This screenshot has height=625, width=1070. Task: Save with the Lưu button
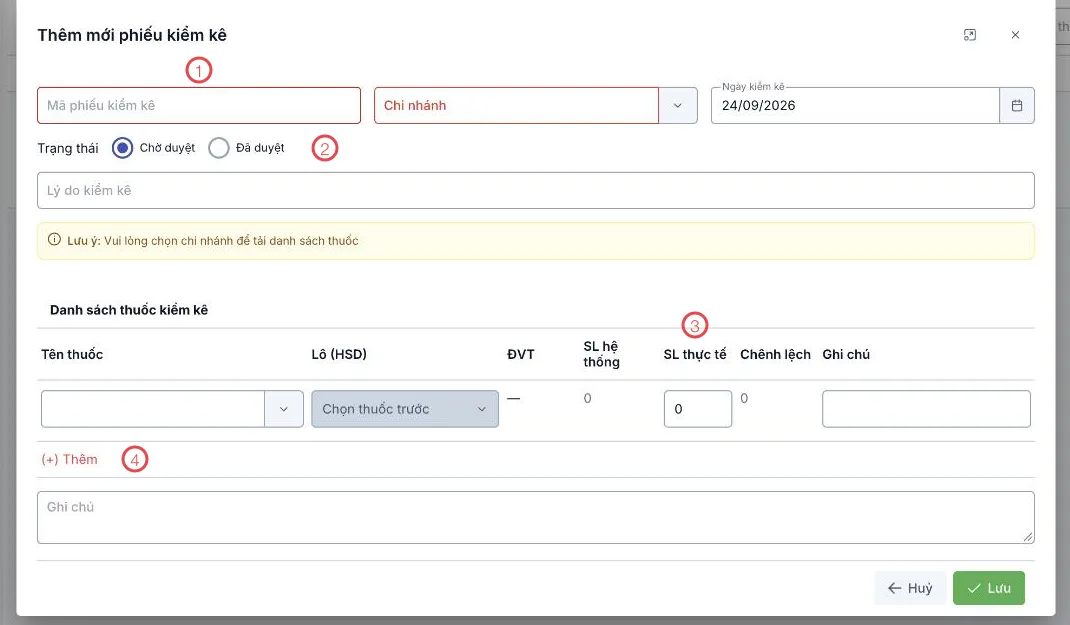tap(989, 588)
